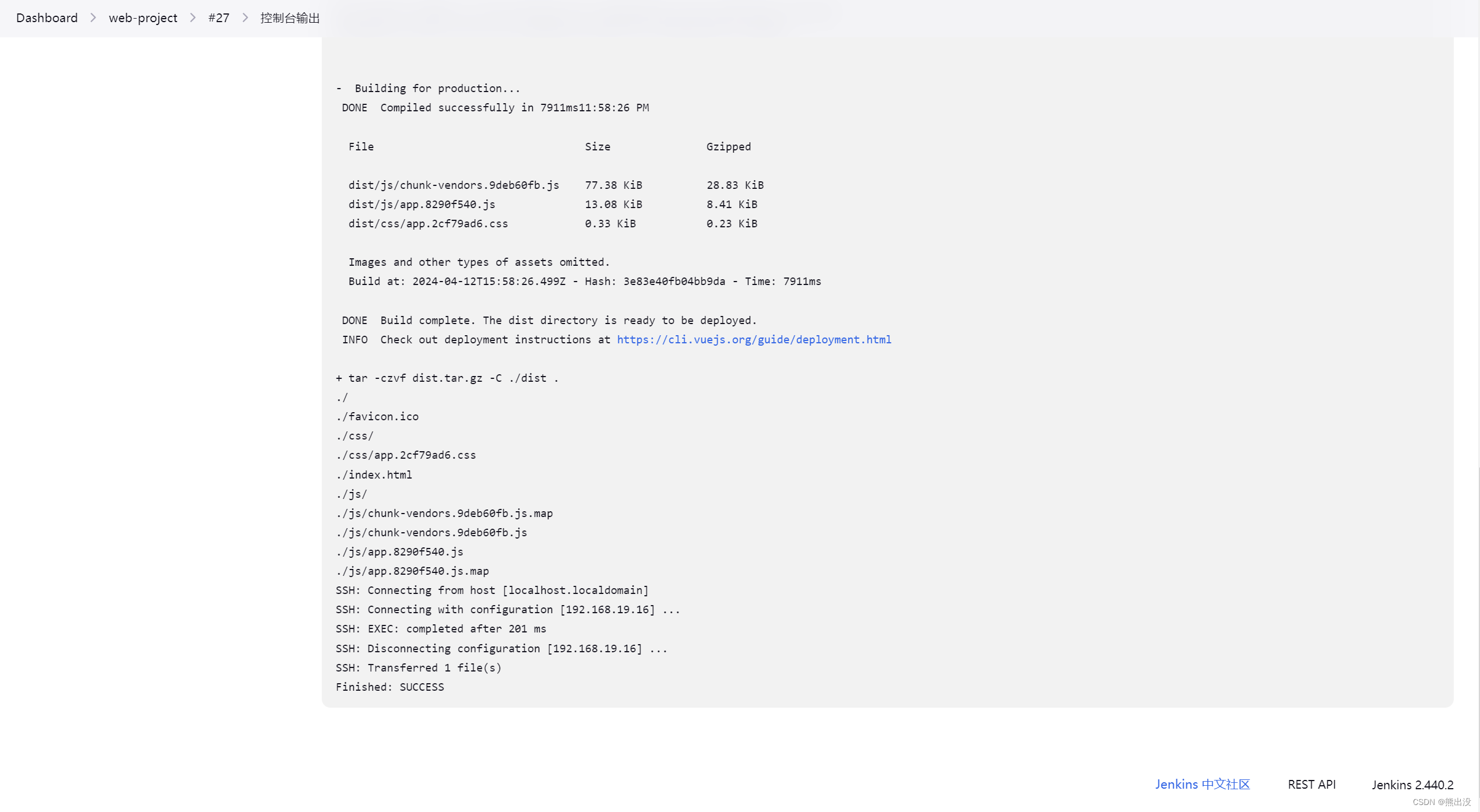
Task: Click the 'Finished: SUCCESS' console line
Action: coord(389,687)
